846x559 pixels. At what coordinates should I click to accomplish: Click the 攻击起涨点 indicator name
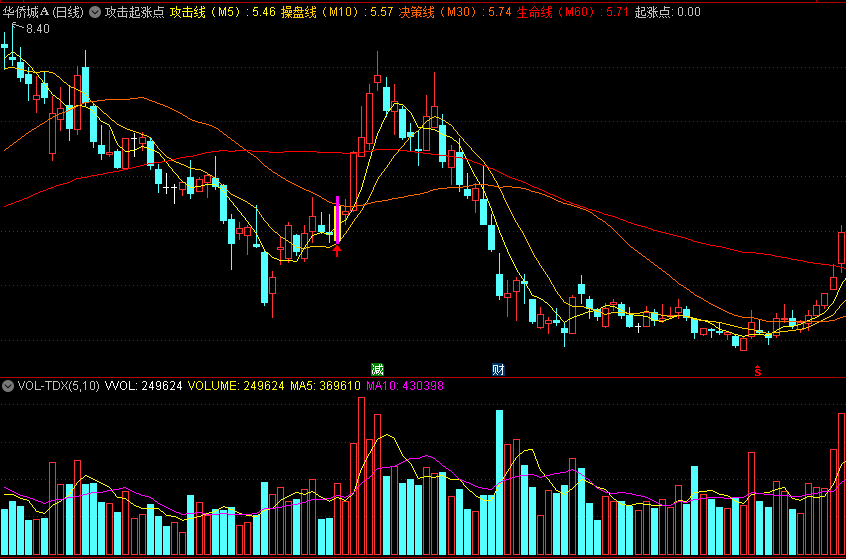[135, 12]
